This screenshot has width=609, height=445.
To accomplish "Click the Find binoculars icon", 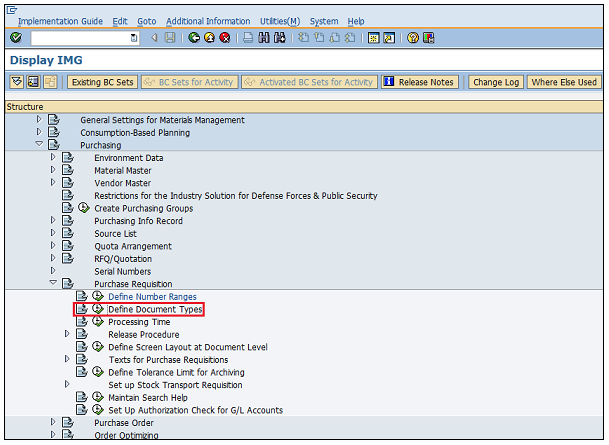I will [264, 38].
